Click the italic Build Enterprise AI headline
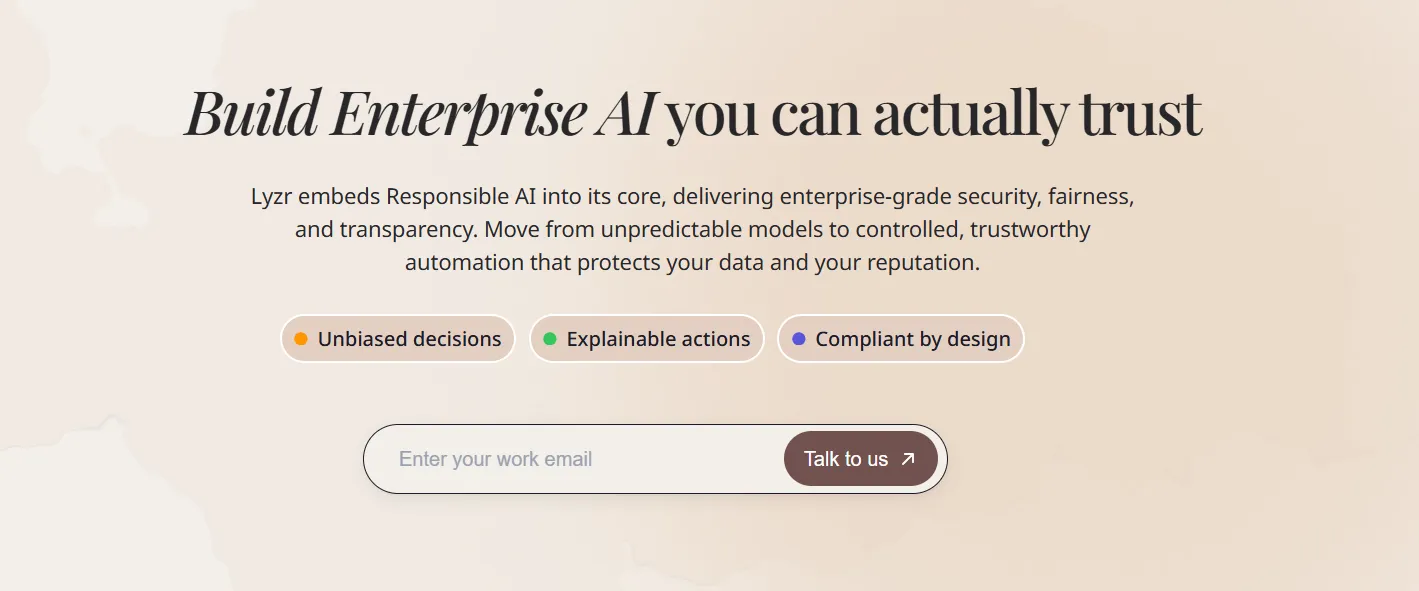Screen dimensions: 1419x591 (x=420, y=113)
